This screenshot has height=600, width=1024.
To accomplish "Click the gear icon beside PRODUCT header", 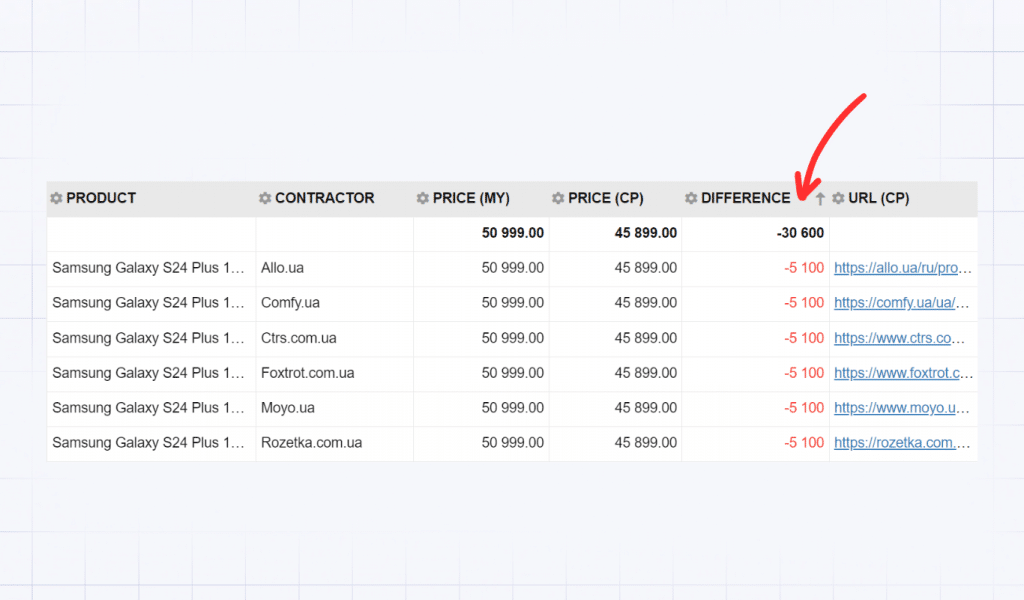I will pyautogui.click(x=57, y=198).
